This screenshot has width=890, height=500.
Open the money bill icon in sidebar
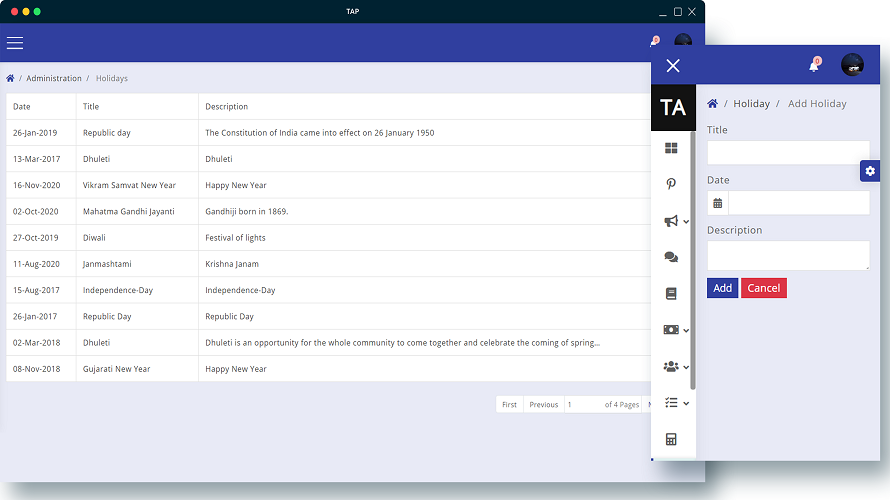[671, 330]
